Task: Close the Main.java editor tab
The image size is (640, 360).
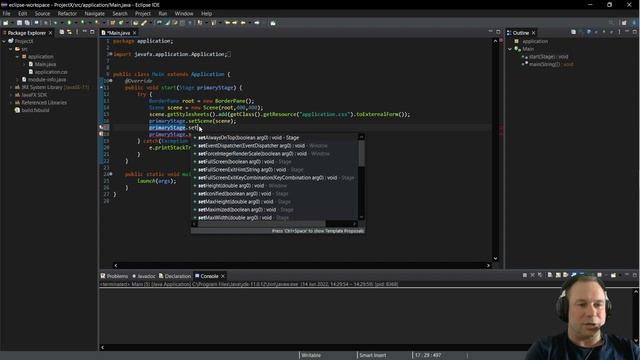Action: pyautogui.click(x=134, y=33)
